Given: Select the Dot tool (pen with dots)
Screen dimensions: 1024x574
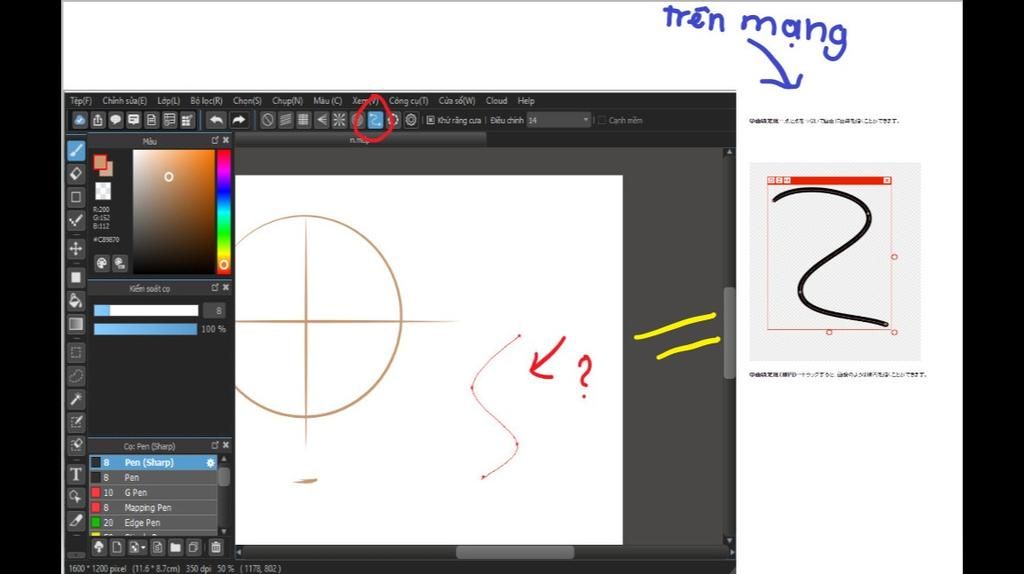Looking at the screenshot, I should (x=76, y=220).
